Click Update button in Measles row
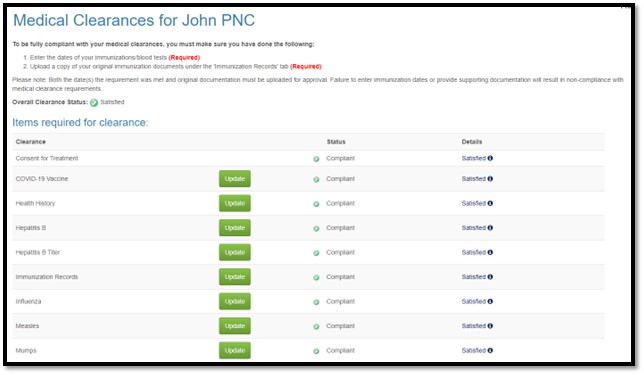644x375 pixels. point(235,326)
